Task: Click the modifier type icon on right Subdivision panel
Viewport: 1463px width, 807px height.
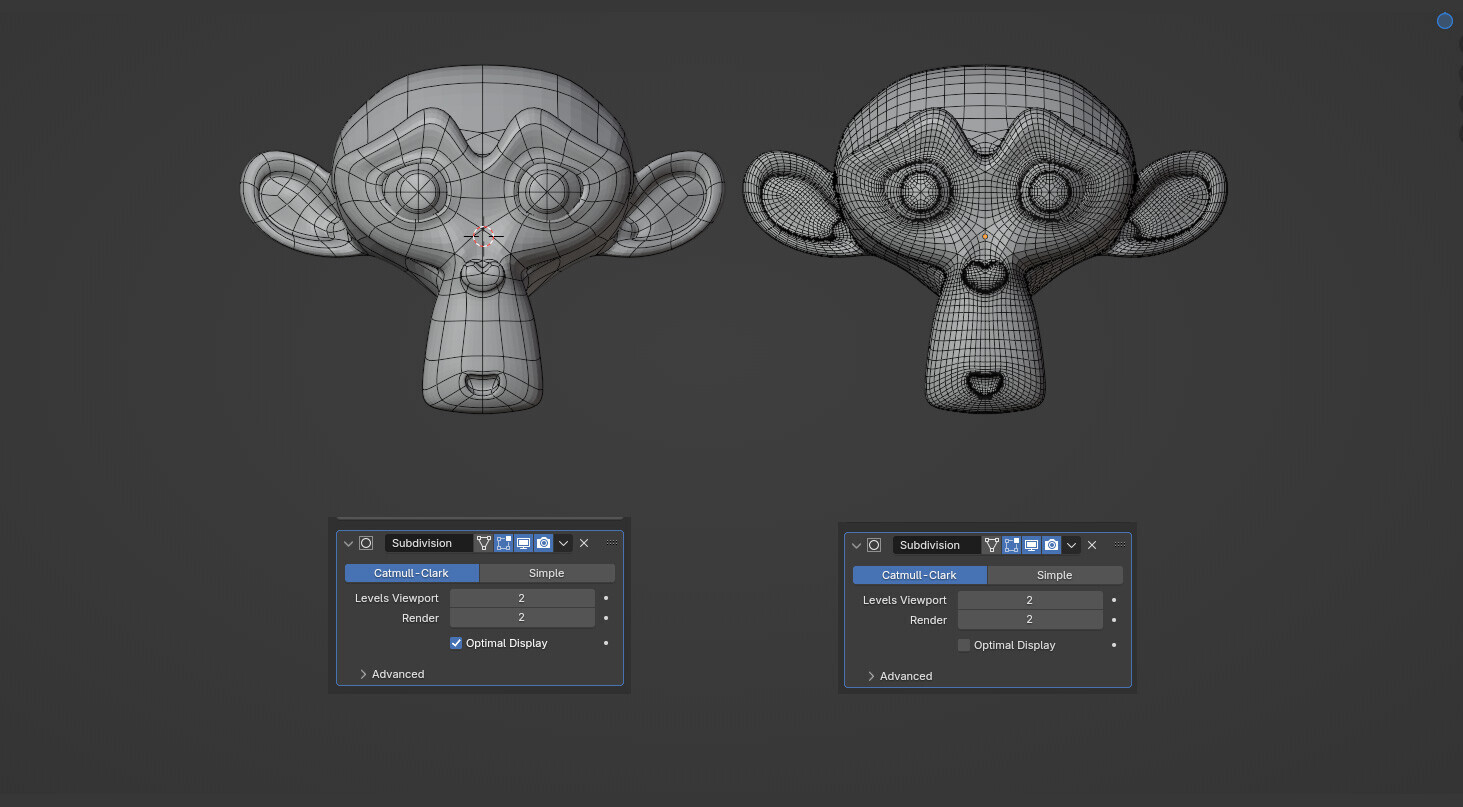Action: (x=874, y=544)
